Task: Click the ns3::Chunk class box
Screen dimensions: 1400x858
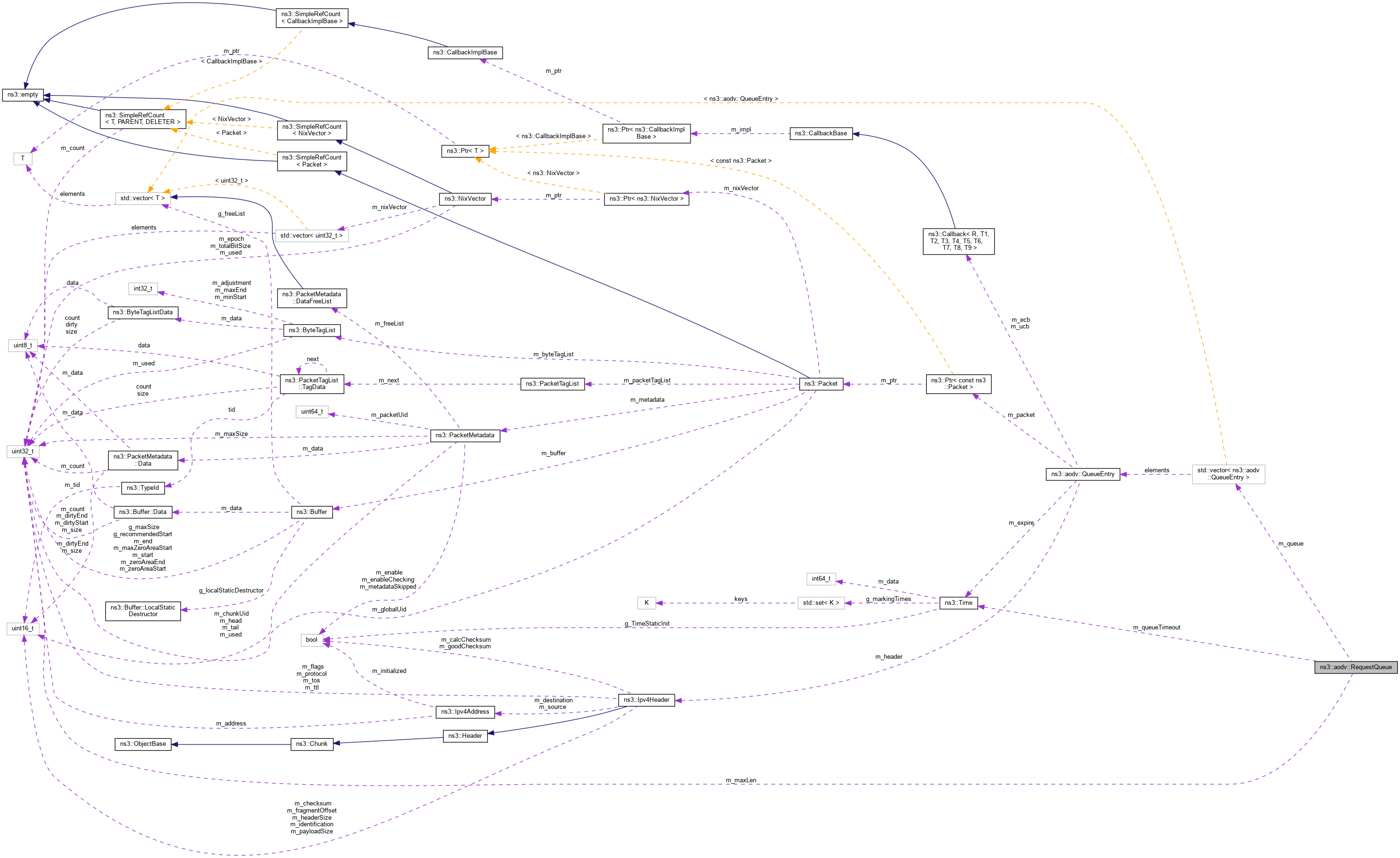Action: coord(313,744)
